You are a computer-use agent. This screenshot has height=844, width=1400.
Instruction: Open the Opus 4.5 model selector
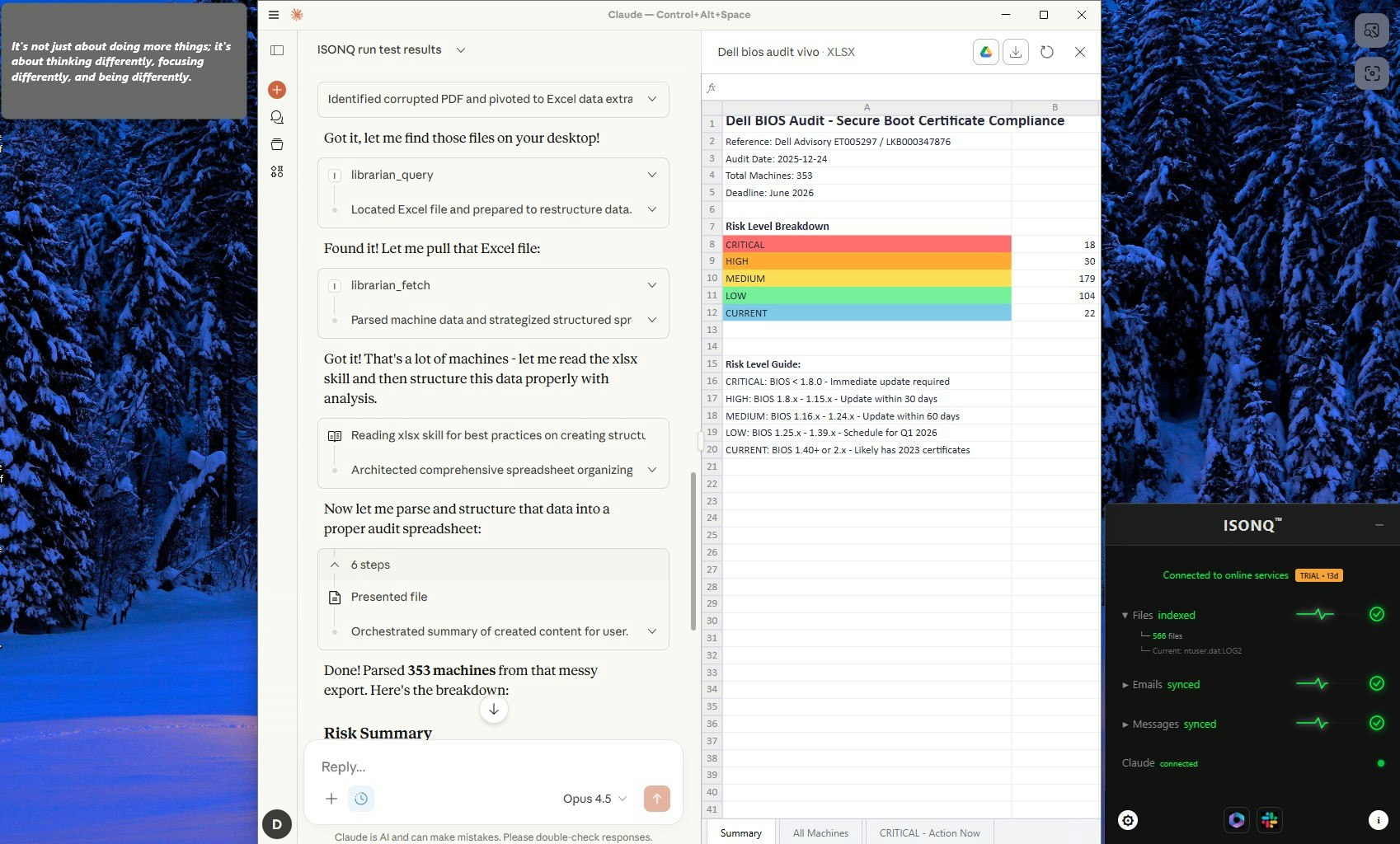[x=594, y=799]
